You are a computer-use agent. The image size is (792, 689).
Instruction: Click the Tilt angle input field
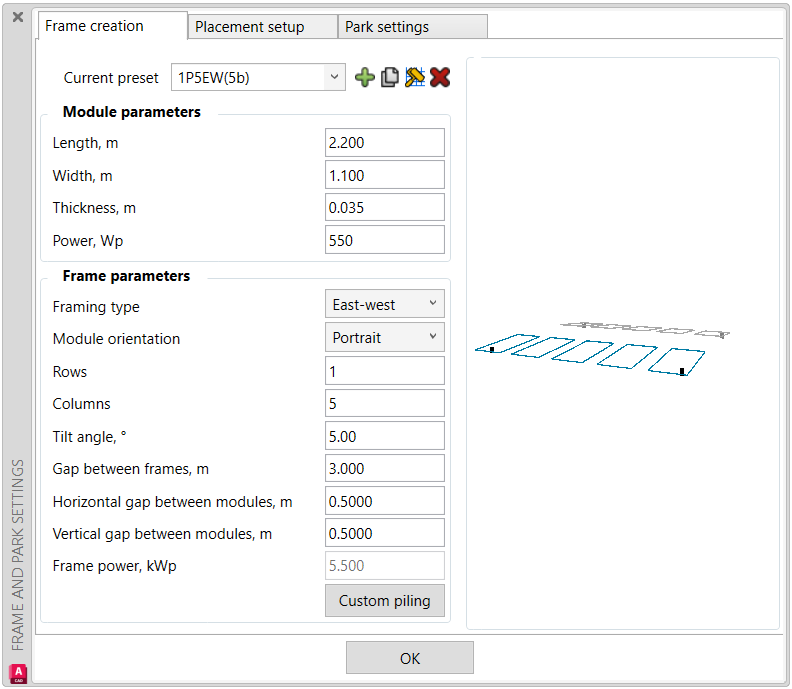click(x=385, y=436)
